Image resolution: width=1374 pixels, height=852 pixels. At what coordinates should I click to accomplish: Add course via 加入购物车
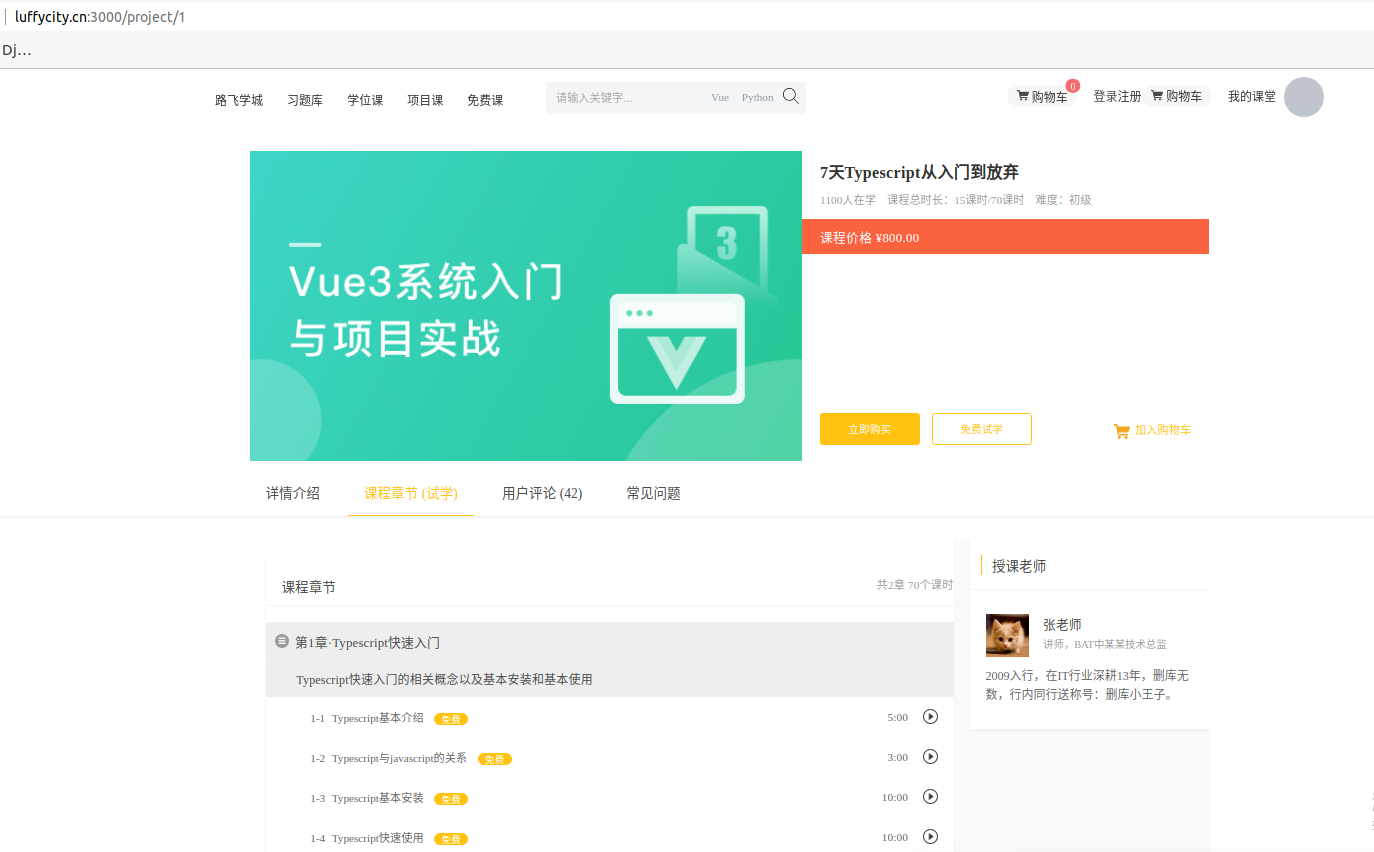point(1152,430)
